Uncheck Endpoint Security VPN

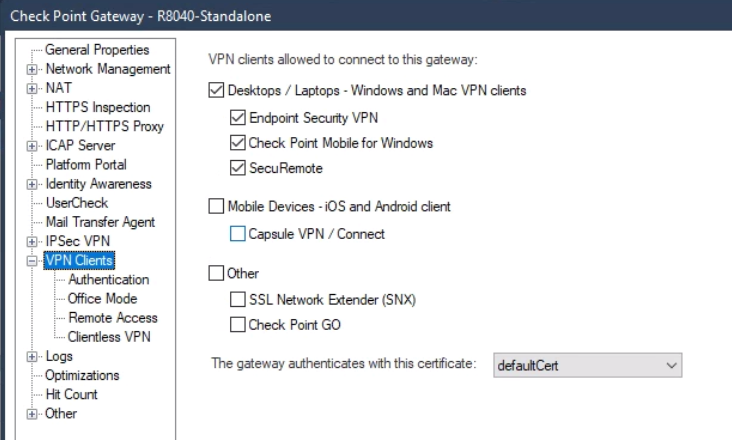click(x=238, y=118)
